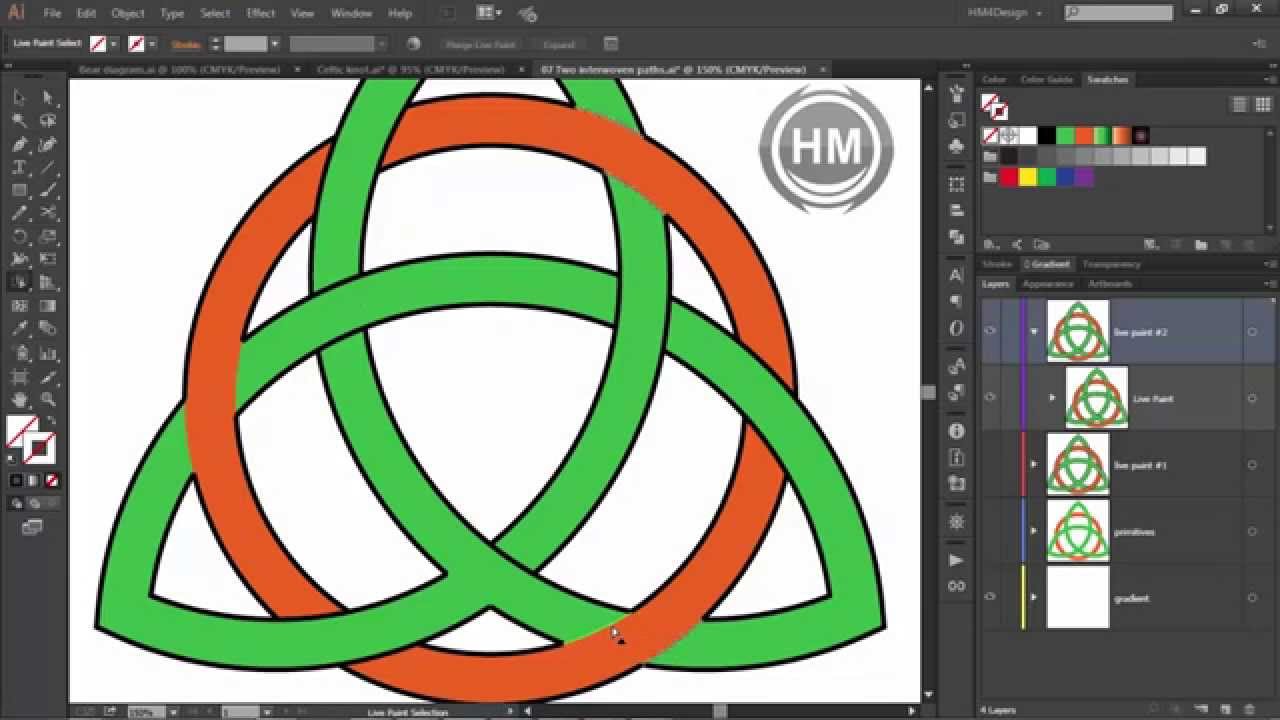Image resolution: width=1280 pixels, height=720 pixels.
Task: Open the fill color dropdown in control bar
Action: (114, 44)
